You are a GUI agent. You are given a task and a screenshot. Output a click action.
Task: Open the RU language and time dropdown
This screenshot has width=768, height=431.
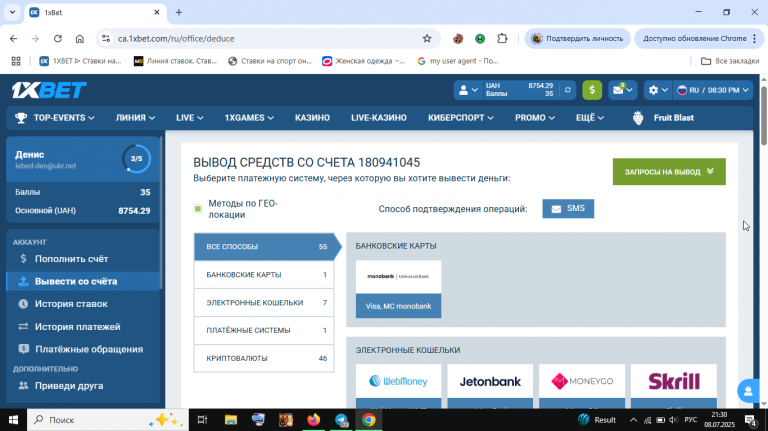[x=713, y=90]
